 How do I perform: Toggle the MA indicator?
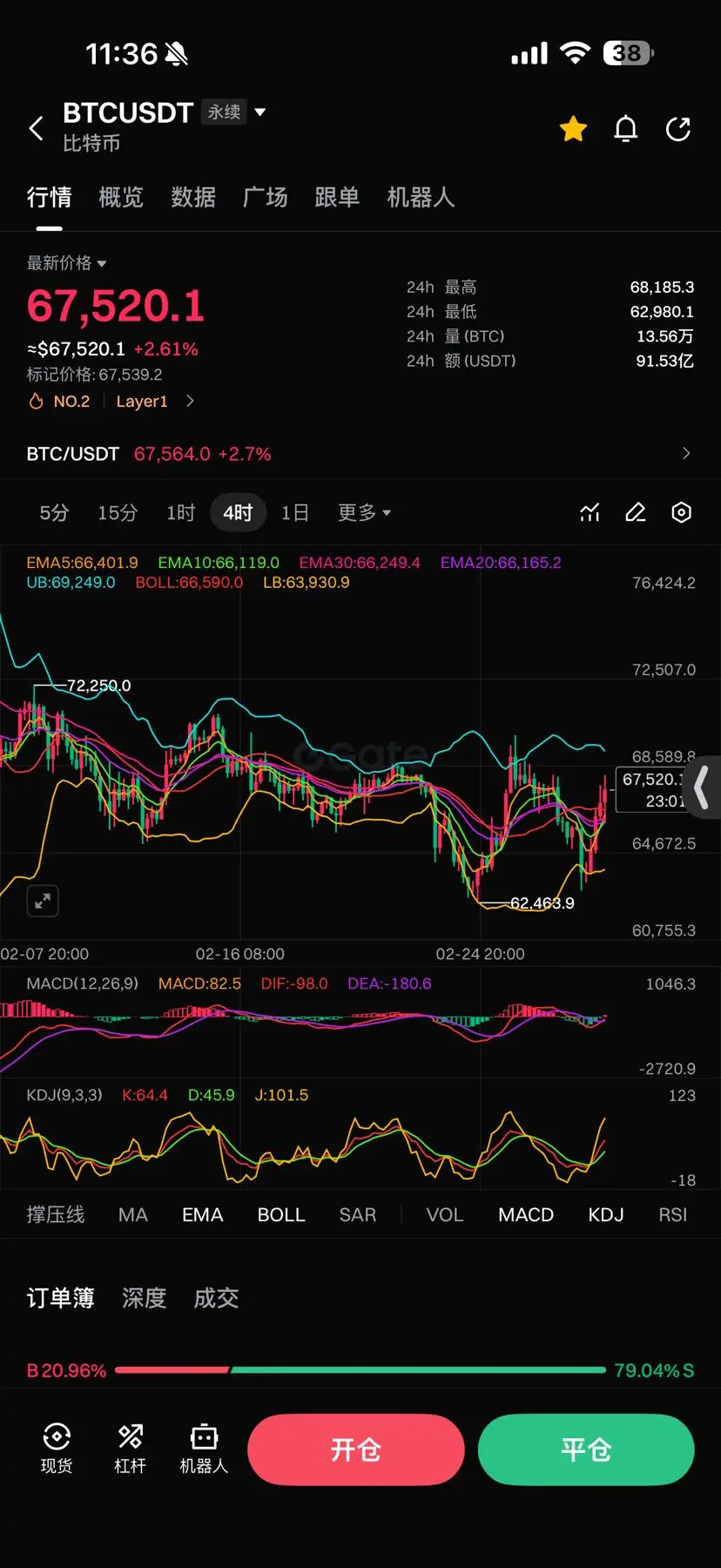click(133, 1215)
